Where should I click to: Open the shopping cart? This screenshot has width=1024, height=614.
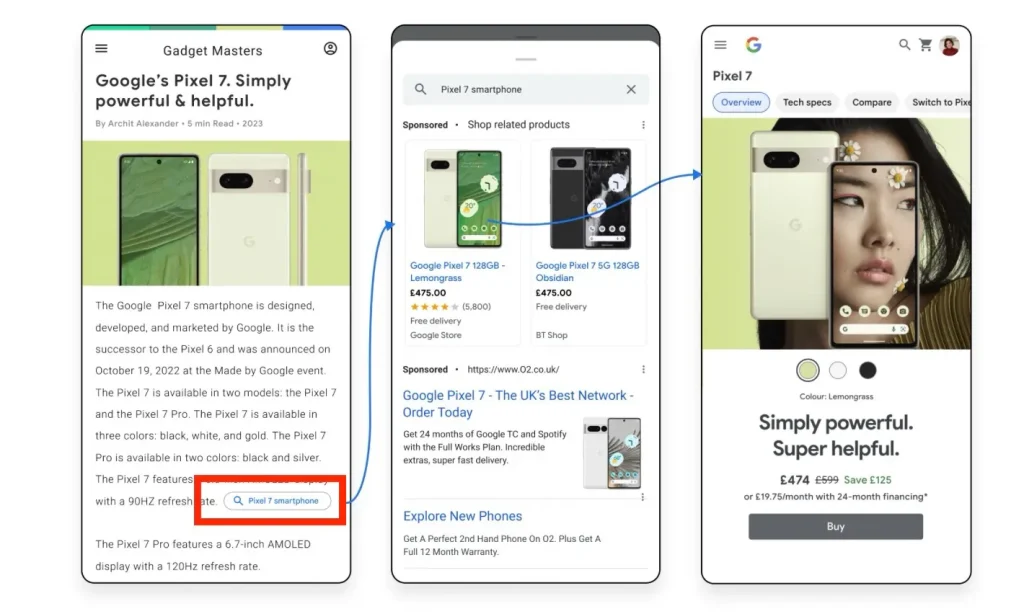(x=925, y=44)
